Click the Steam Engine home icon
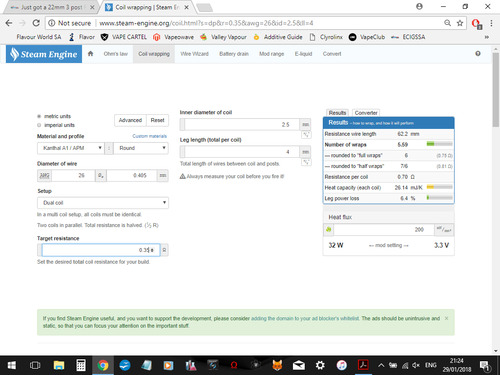The height and width of the screenshot is (375, 500). (90, 54)
